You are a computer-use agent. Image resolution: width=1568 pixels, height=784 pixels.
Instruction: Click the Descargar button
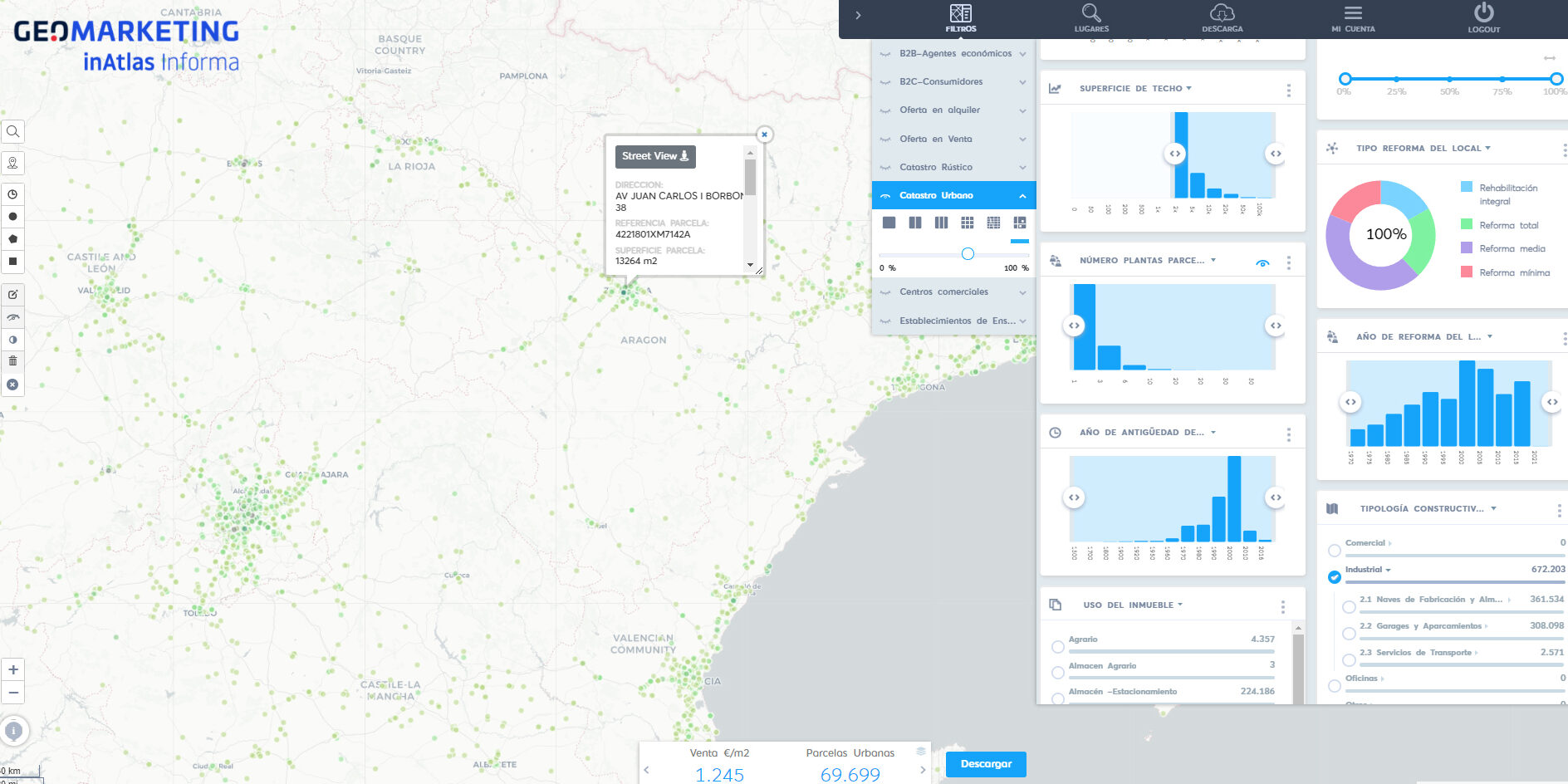coord(986,764)
